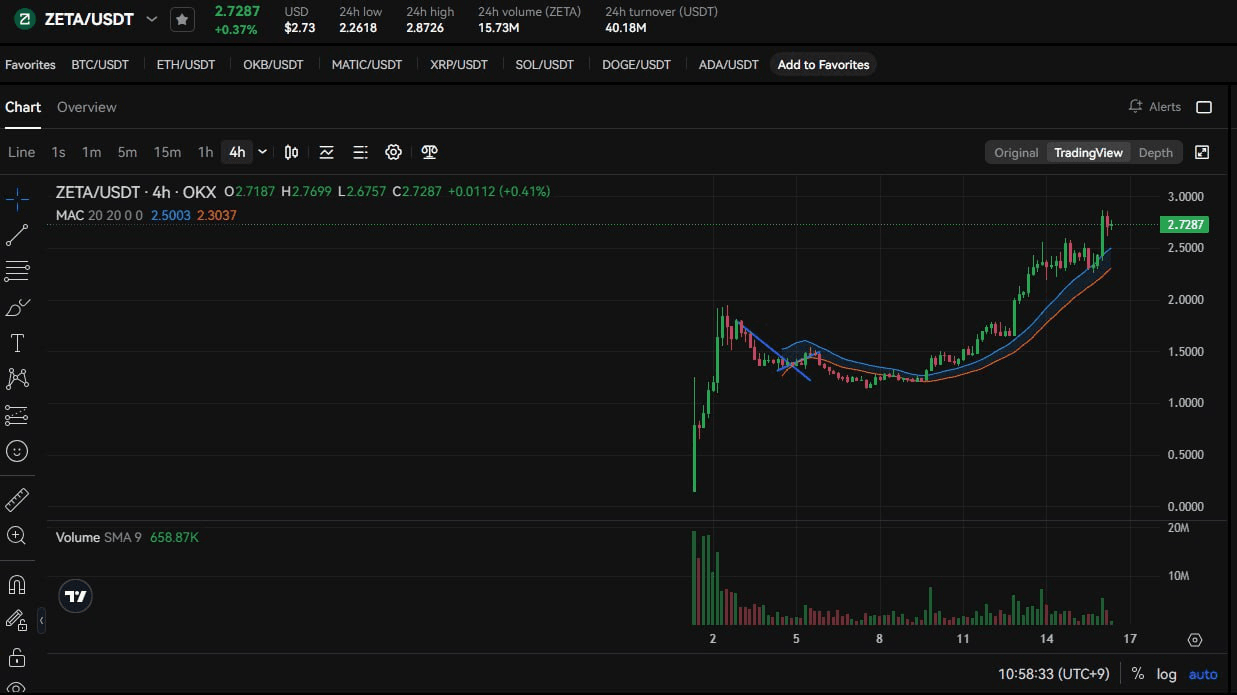Open the emoji icons tool
The image size is (1237, 695).
[x=17, y=451]
